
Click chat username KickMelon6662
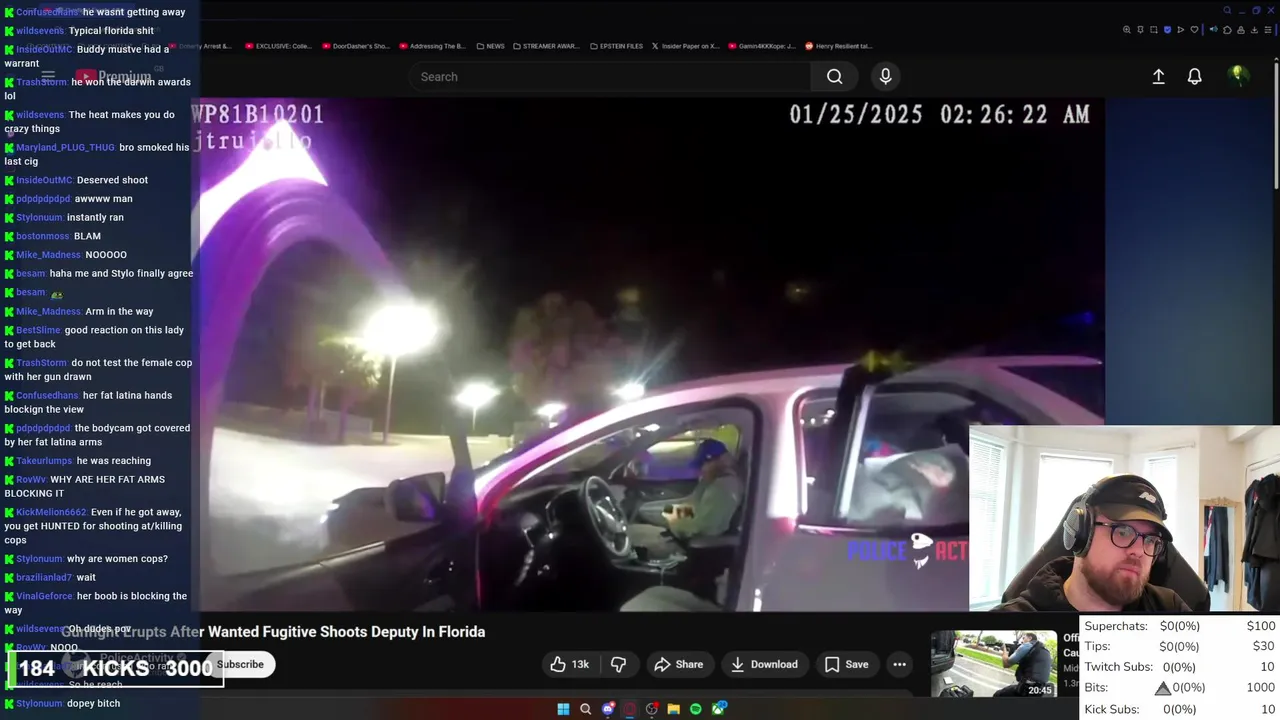tap(51, 512)
